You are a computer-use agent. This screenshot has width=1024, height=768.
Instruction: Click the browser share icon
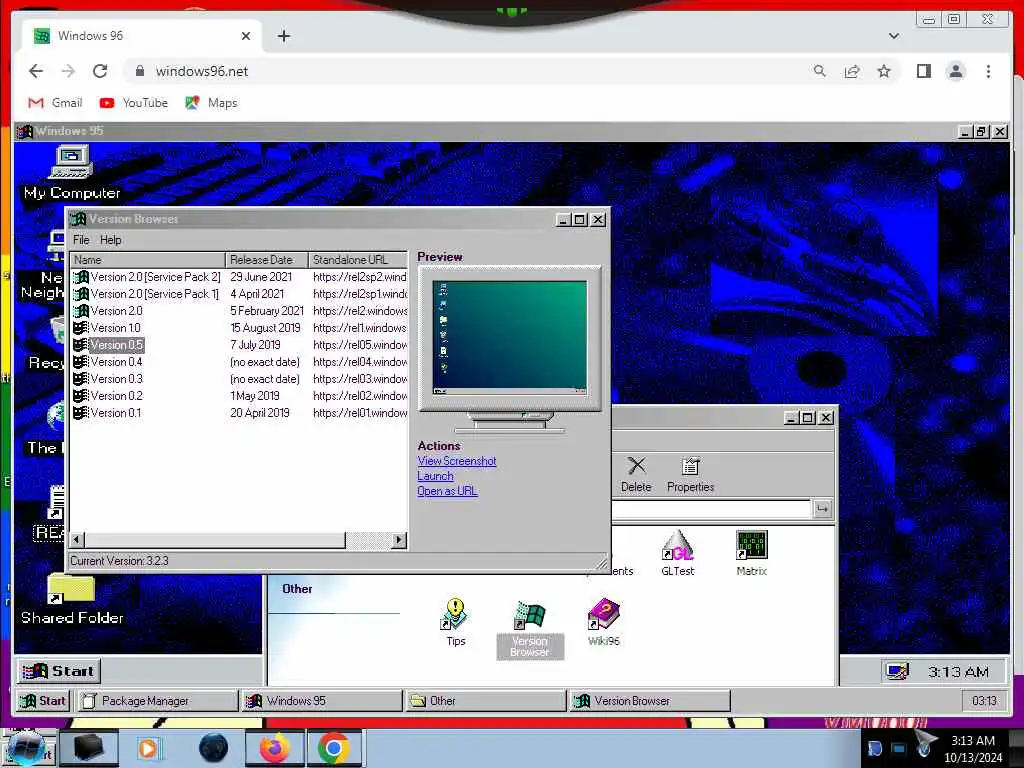tap(852, 71)
